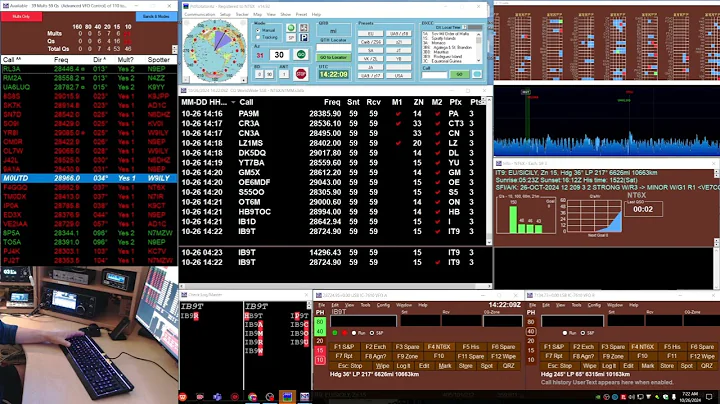
Task: Click the red indicator dot in VFO A window
Action: coord(344,333)
